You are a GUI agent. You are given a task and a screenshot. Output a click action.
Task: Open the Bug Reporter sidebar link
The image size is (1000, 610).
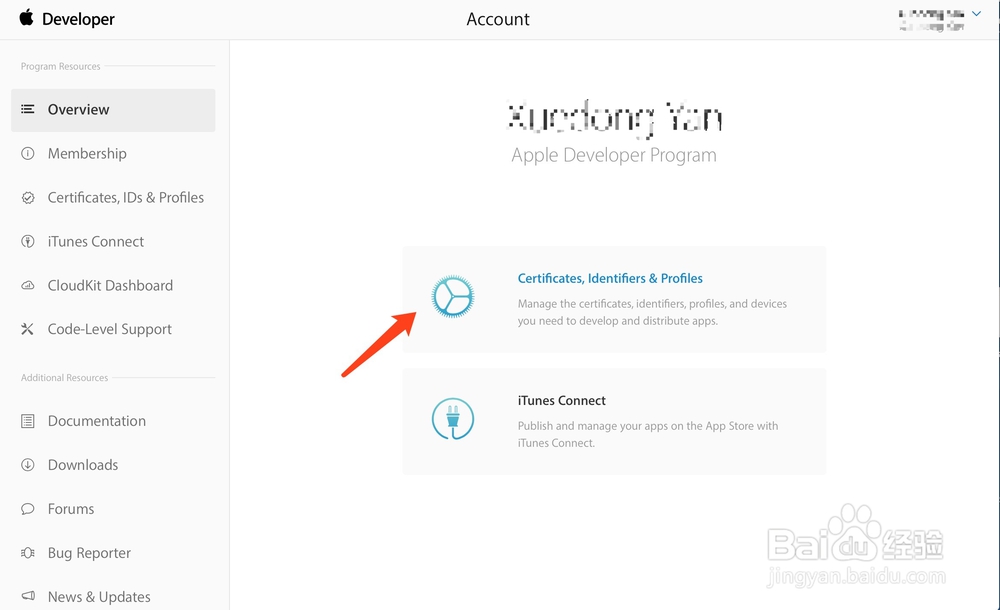click(x=89, y=553)
